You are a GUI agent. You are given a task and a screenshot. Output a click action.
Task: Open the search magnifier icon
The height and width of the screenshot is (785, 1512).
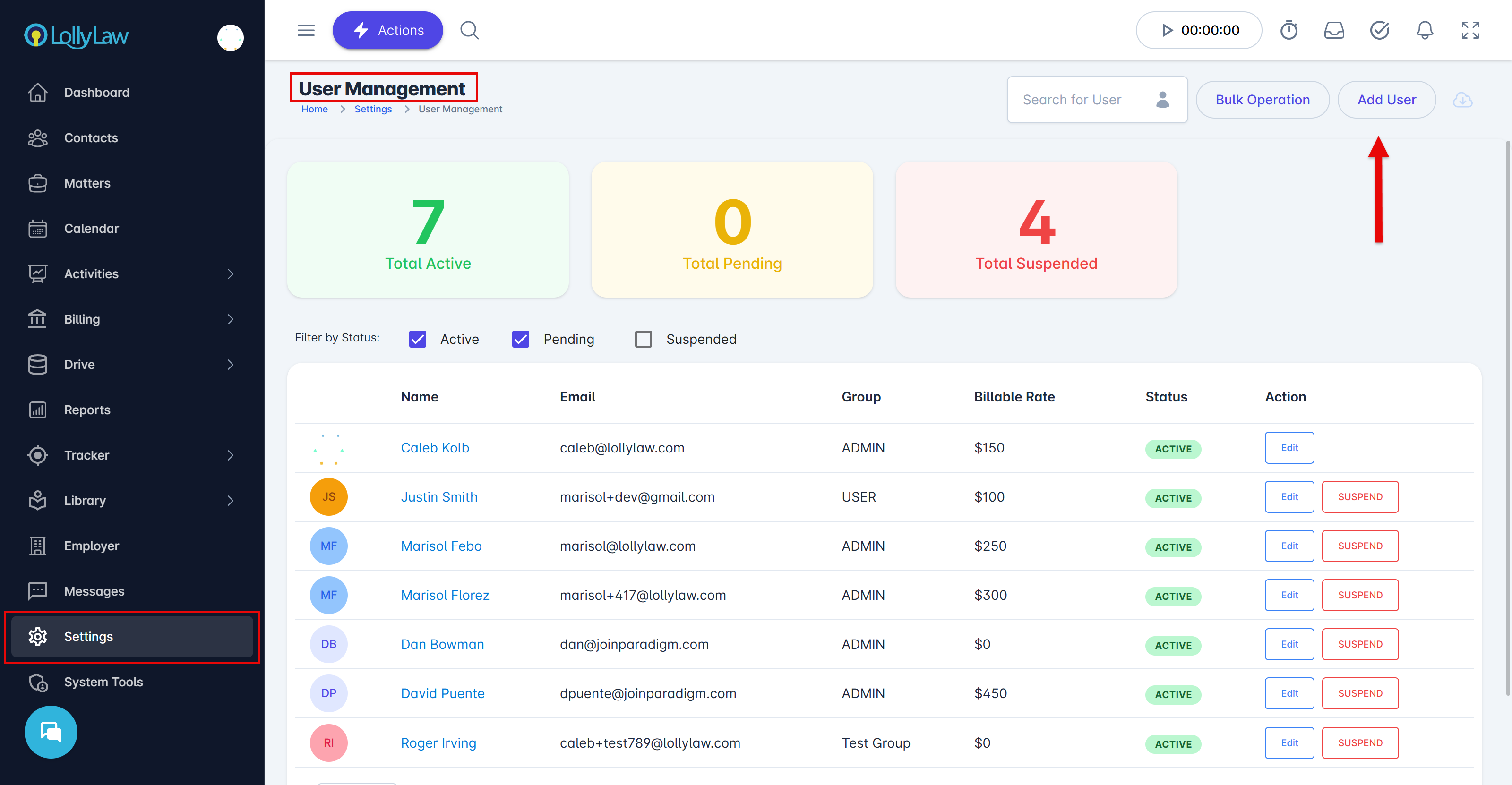(469, 30)
